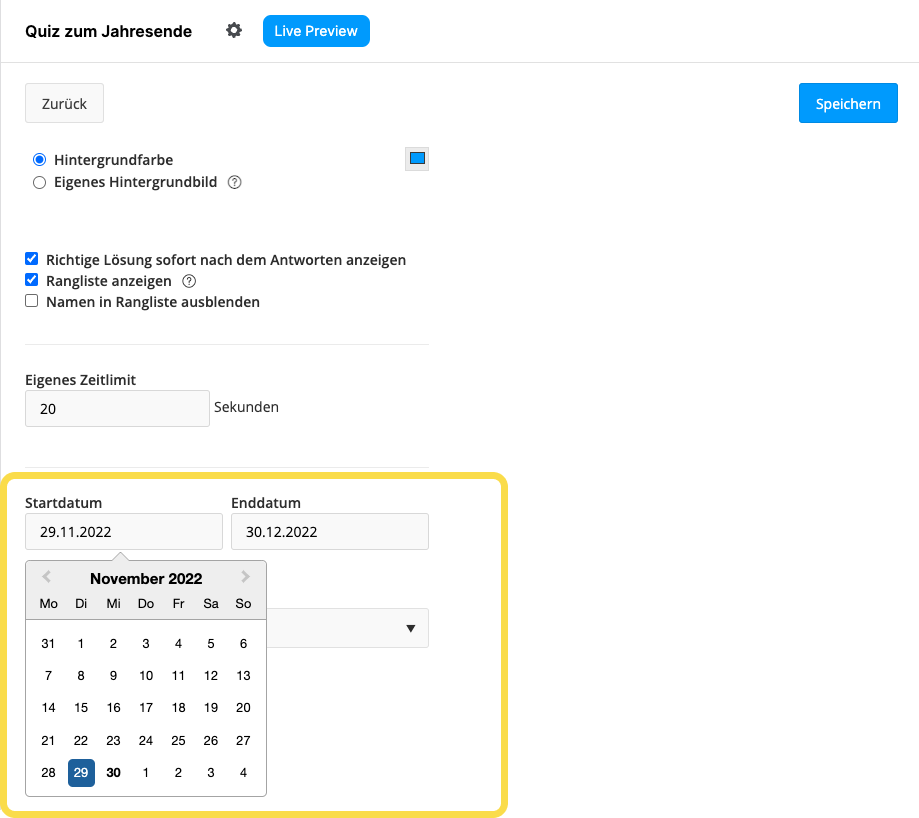919x818 pixels.
Task: Pick November 20 in the calendar
Action: 243,708
